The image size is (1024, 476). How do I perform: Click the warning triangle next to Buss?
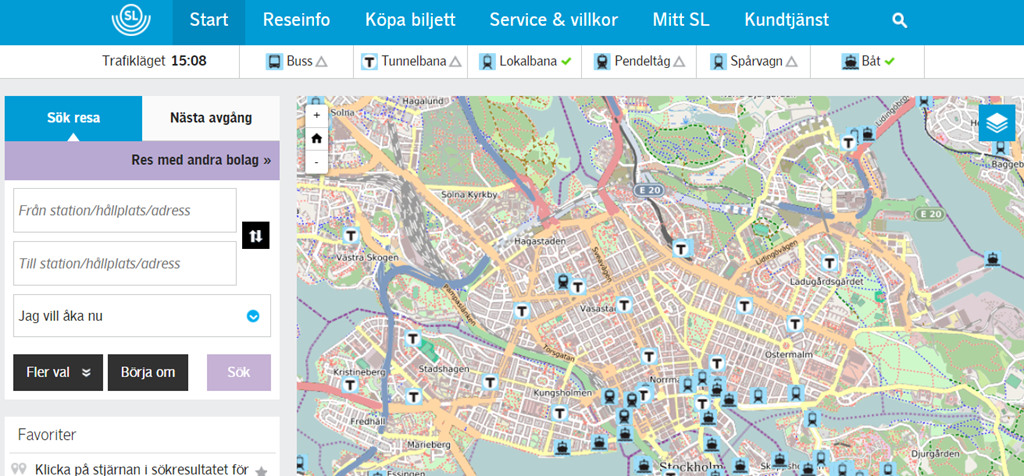(321, 62)
